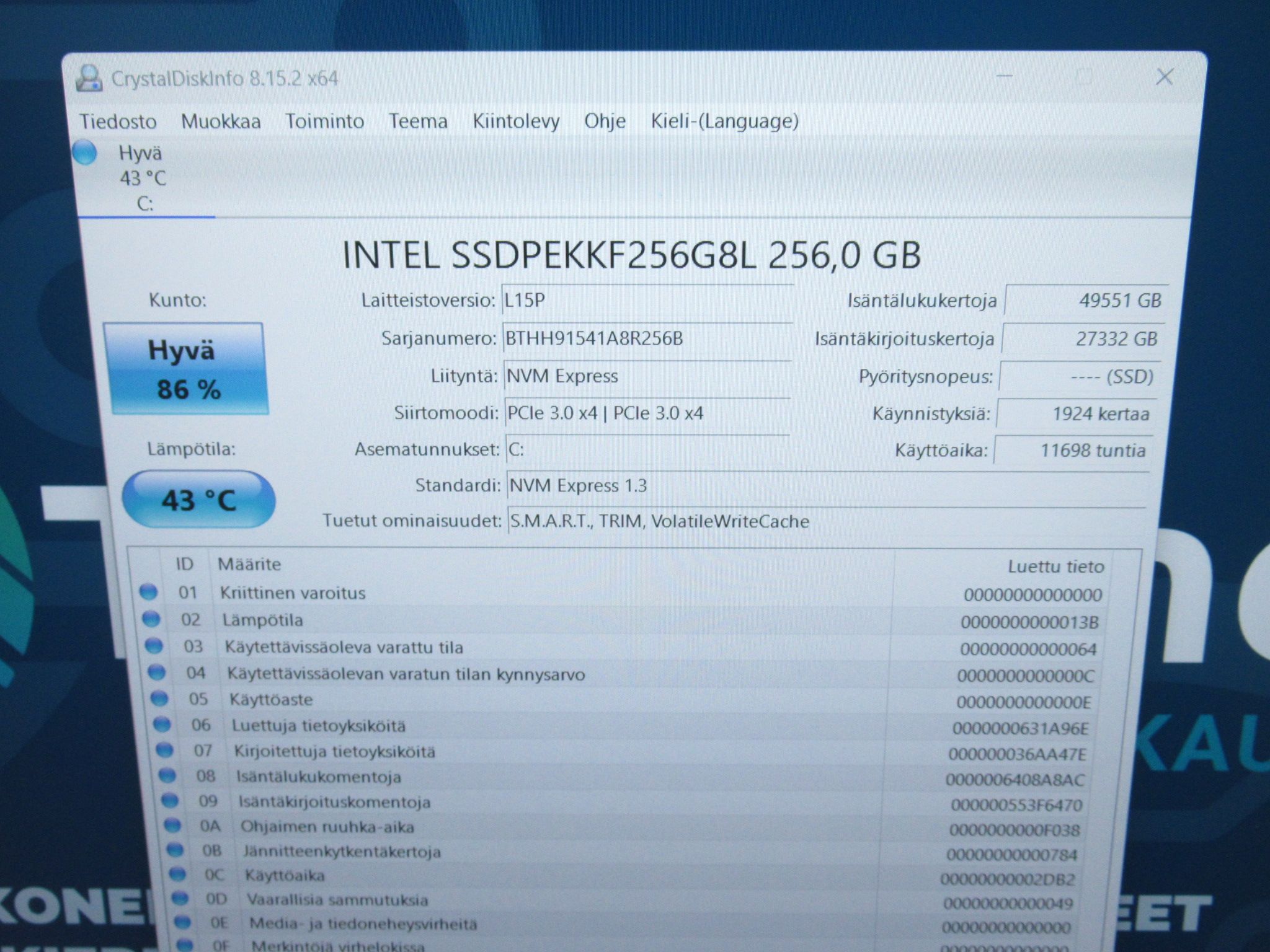Click the Kunto: label above health status

(177, 301)
